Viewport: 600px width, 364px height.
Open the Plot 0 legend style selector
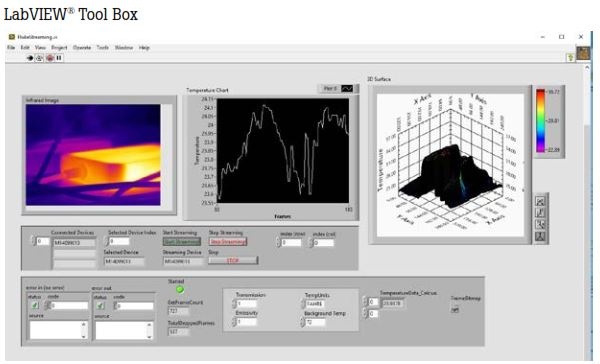point(347,89)
